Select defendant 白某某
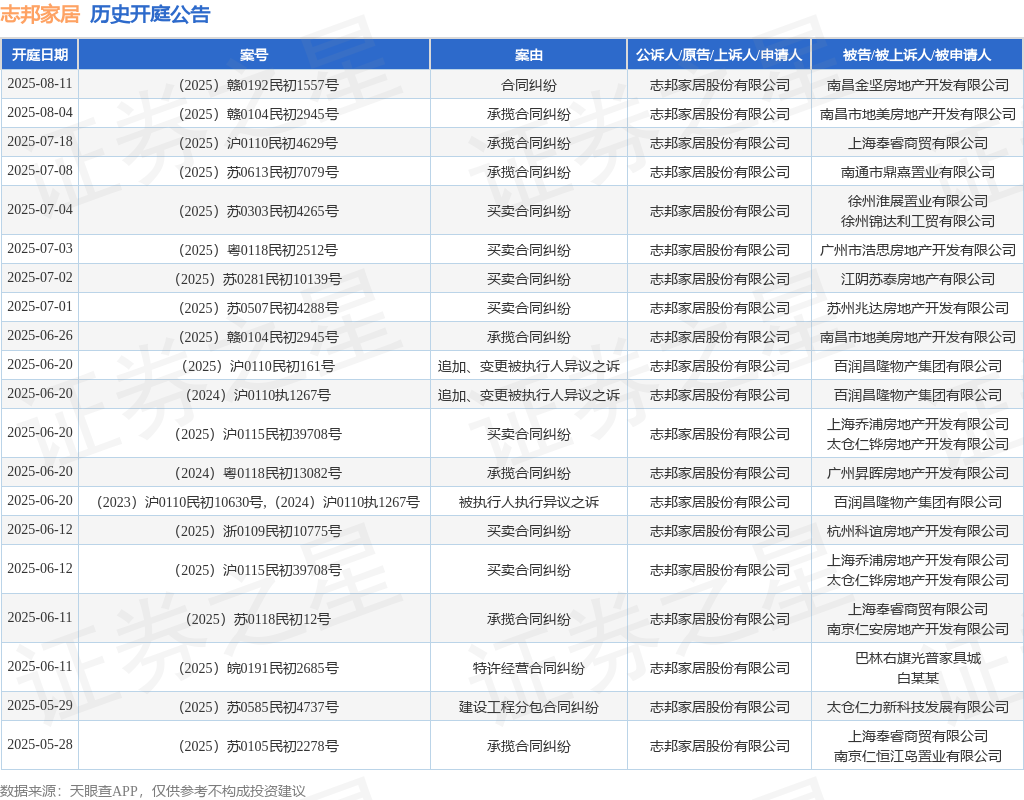Image resolution: width=1024 pixels, height=800 pixels. tap(918, 679)
